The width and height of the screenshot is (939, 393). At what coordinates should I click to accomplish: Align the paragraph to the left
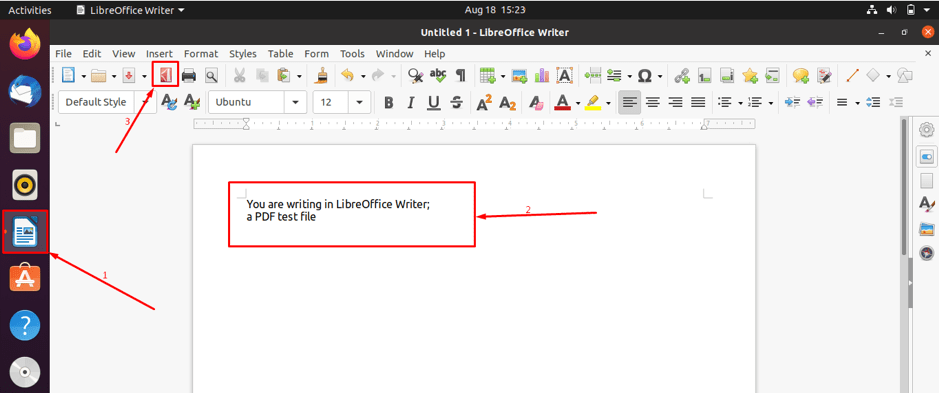click(x=629, y=102)
